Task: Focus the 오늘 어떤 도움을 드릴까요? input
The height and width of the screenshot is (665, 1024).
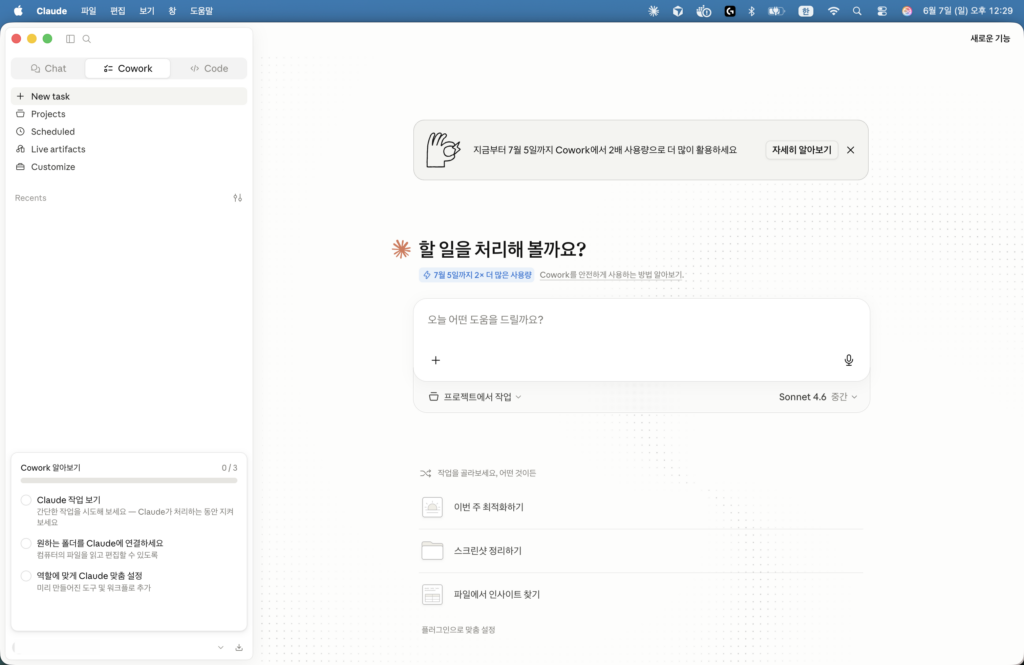Action: point(641,320)
